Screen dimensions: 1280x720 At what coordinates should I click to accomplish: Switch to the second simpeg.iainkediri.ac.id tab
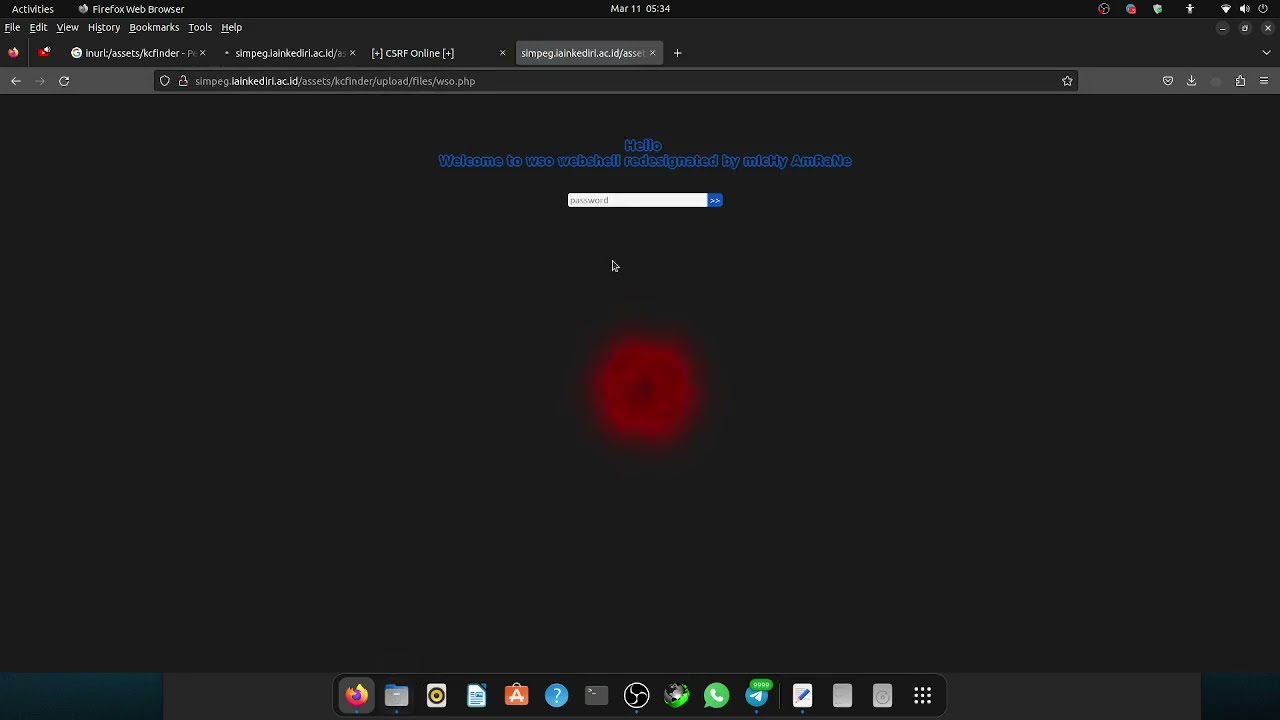[590, 53]
